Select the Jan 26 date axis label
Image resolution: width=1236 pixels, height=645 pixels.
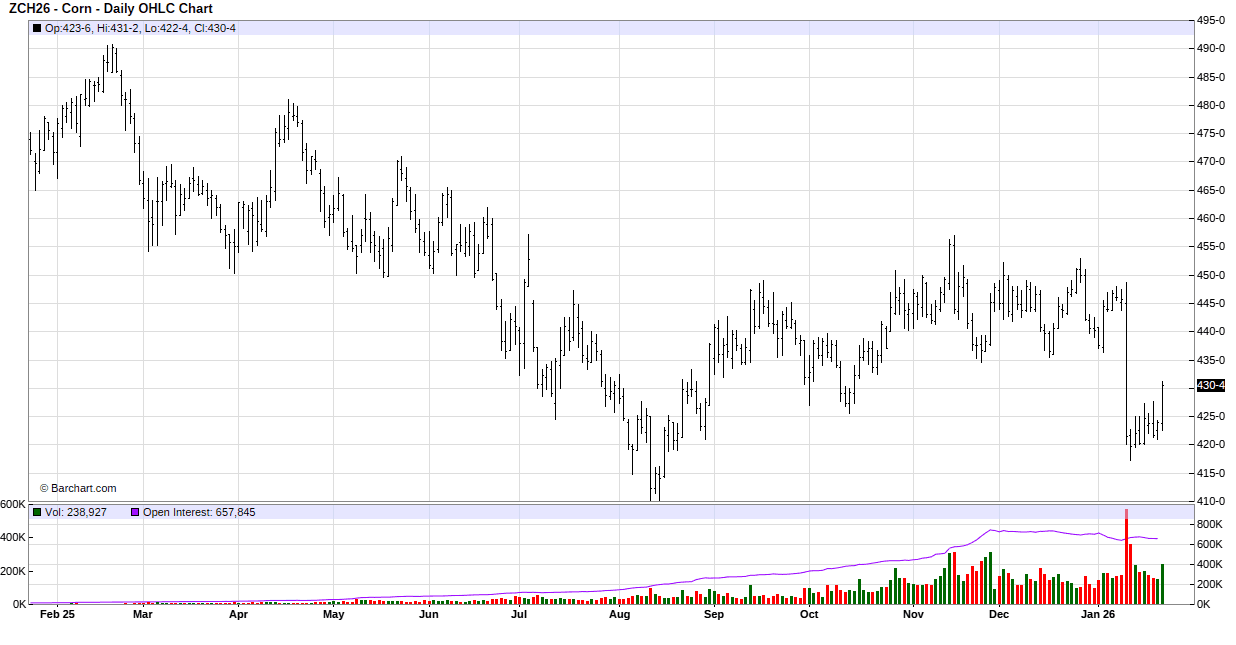(1099, 615)
